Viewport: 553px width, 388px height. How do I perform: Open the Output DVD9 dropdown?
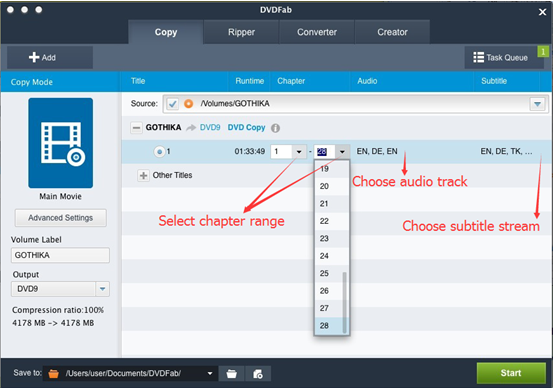102,289
